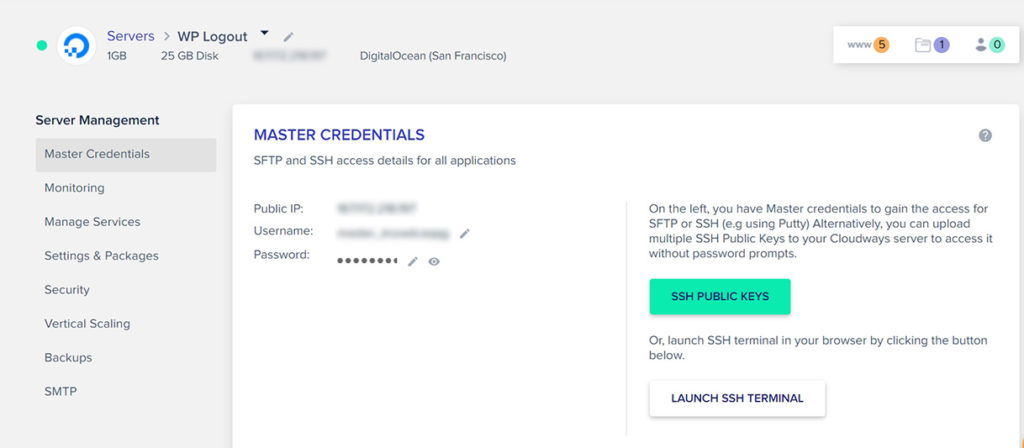Edit the username with pencil icon
Screen dimensions: 1024x448
464,233
